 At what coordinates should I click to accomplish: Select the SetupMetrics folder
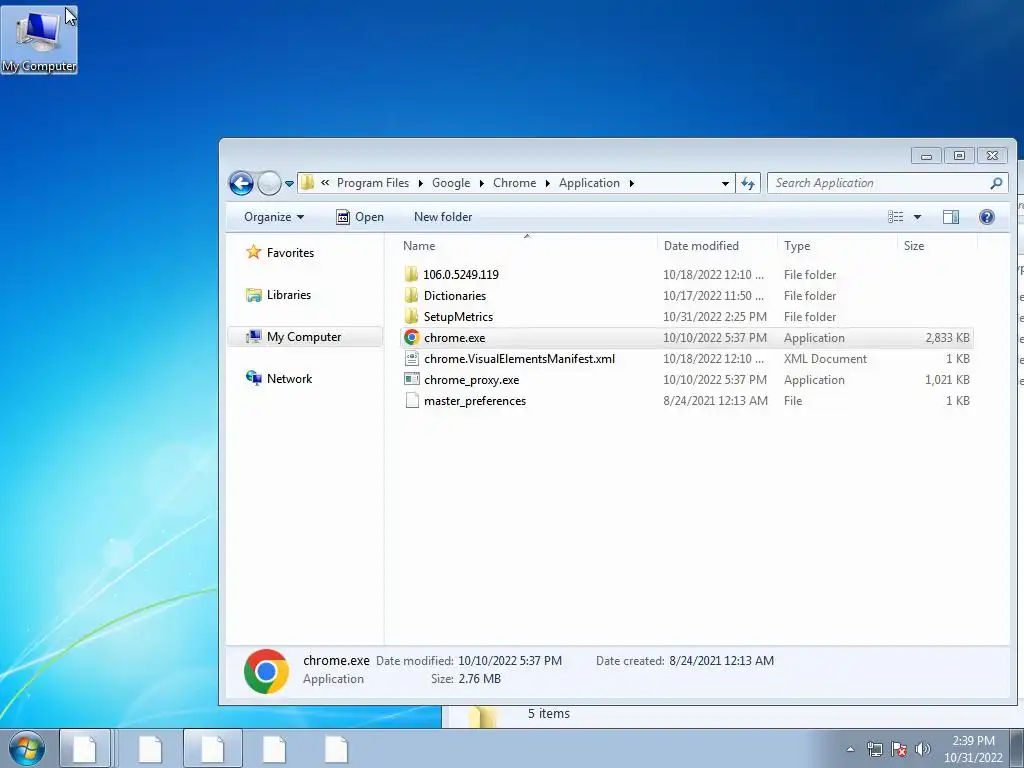click(458, 316)
